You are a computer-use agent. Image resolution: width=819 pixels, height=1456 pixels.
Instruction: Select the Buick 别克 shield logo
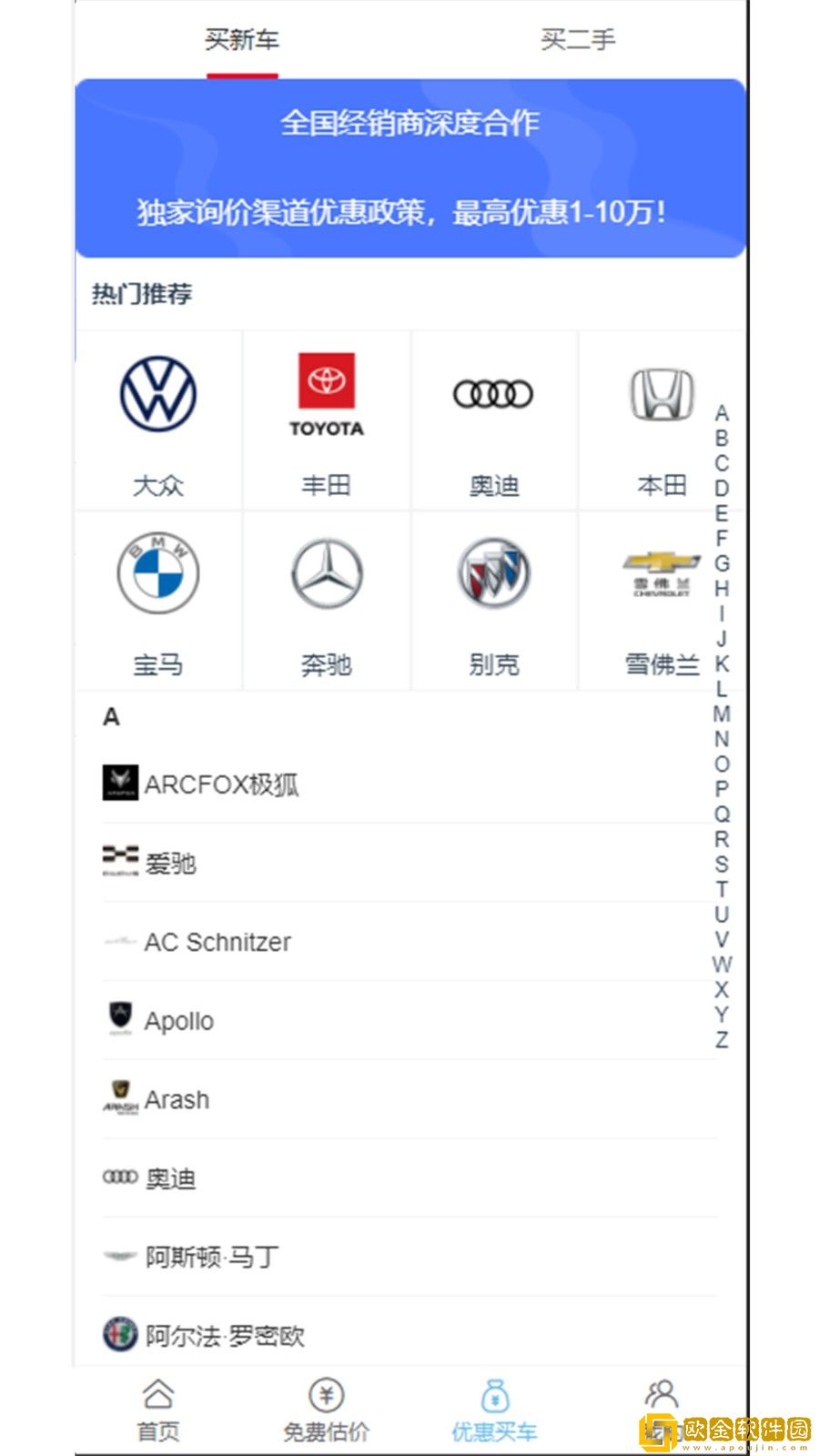493,572
